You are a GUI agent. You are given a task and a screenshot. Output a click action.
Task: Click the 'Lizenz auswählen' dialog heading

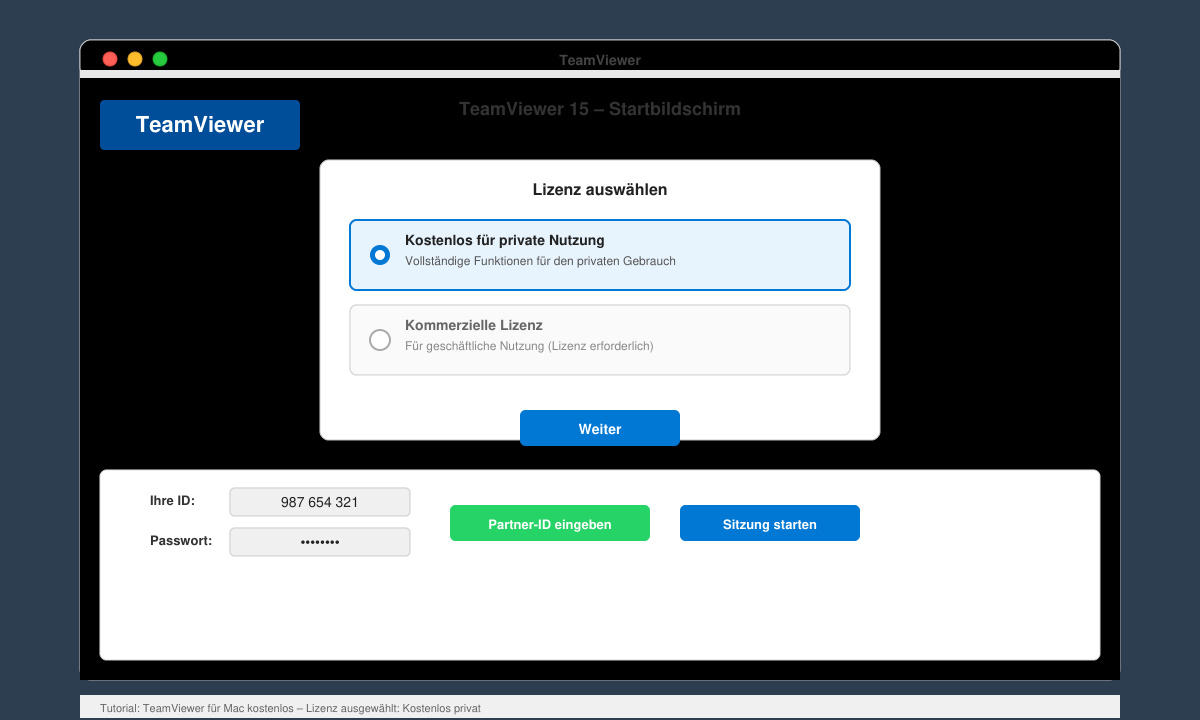(600, 189)
